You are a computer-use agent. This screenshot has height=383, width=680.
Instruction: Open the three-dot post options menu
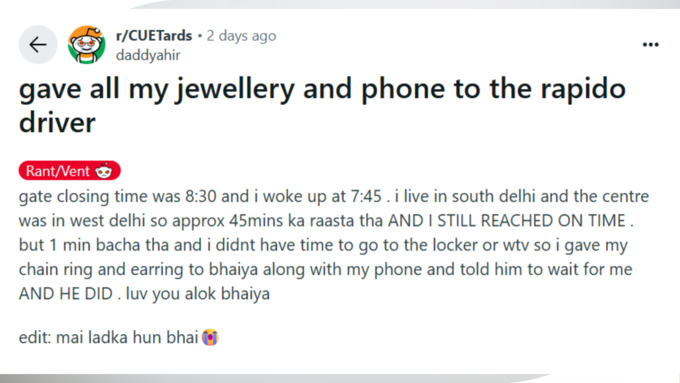pyautogui.click(x=651, y=45)
